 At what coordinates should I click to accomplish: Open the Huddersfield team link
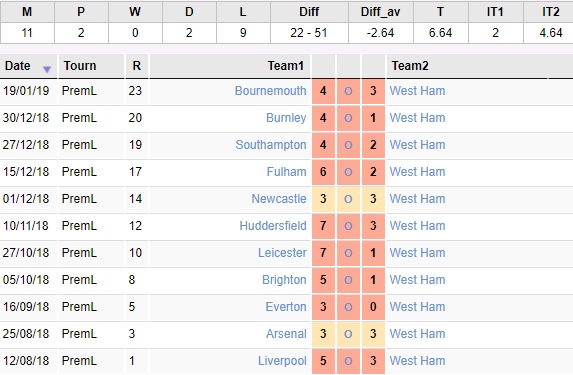click(273, 226)
